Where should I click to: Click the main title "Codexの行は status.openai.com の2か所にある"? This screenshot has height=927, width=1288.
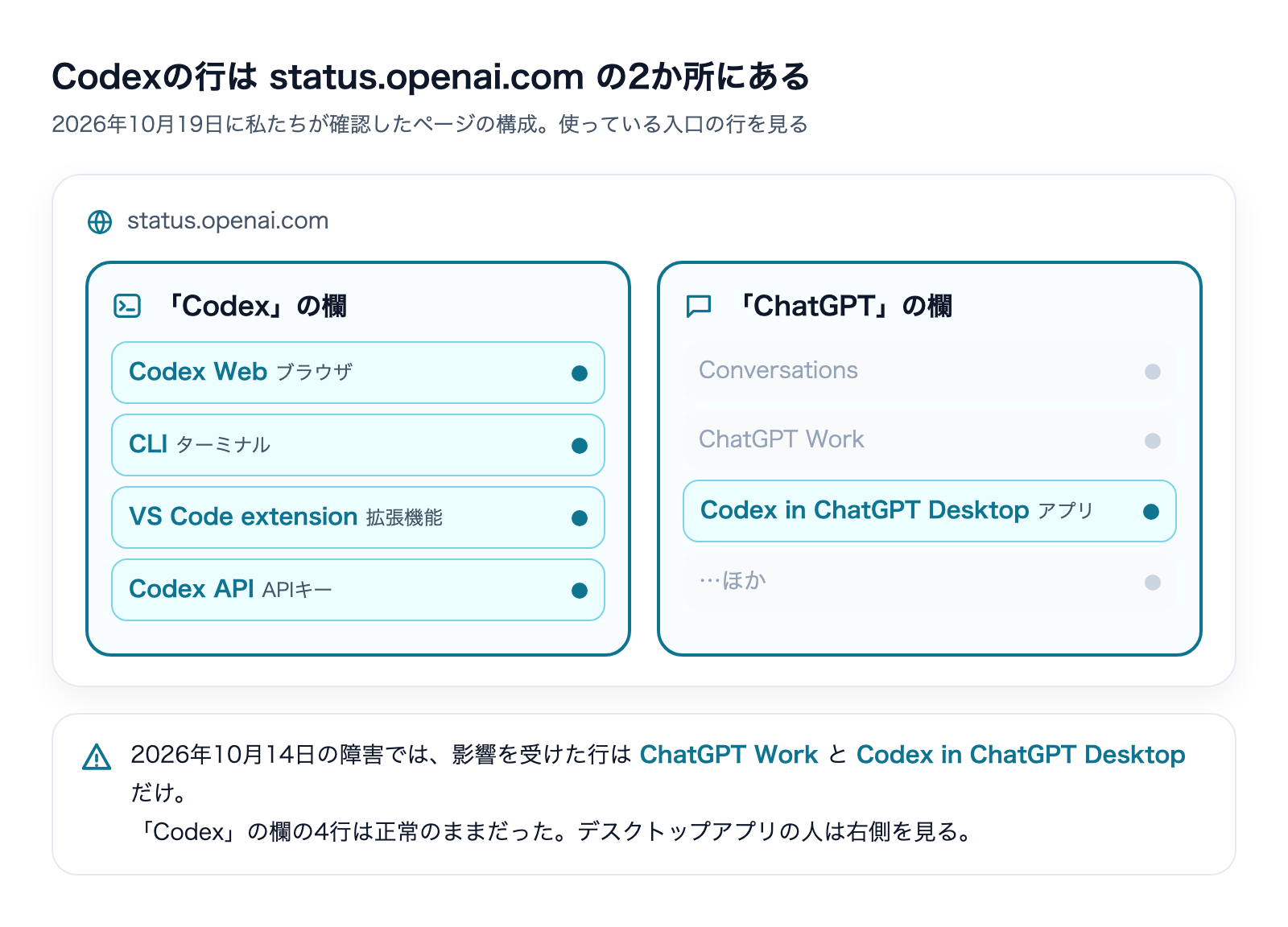(431, 76)
